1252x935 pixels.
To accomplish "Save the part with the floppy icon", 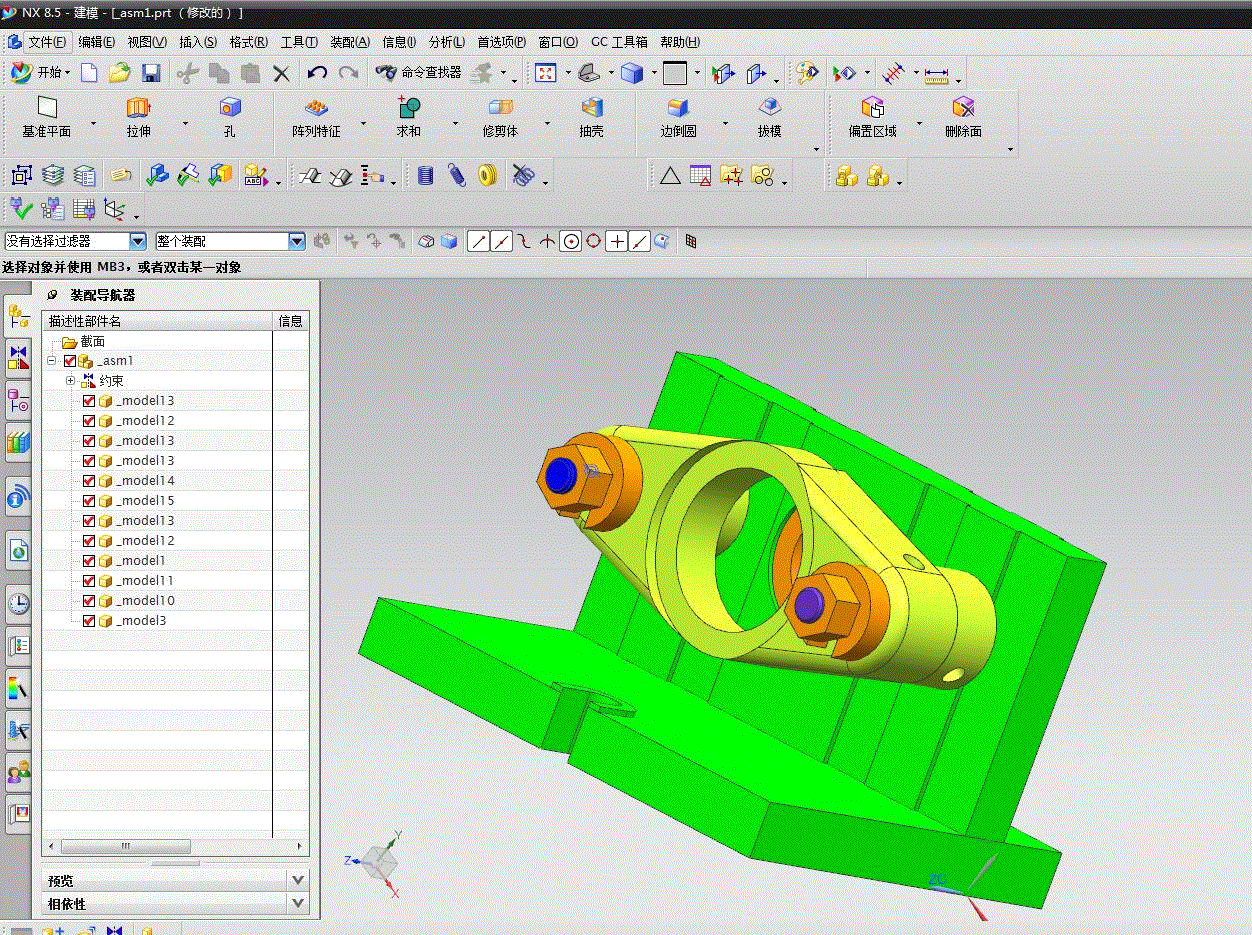I will click(x=151, y=73).
